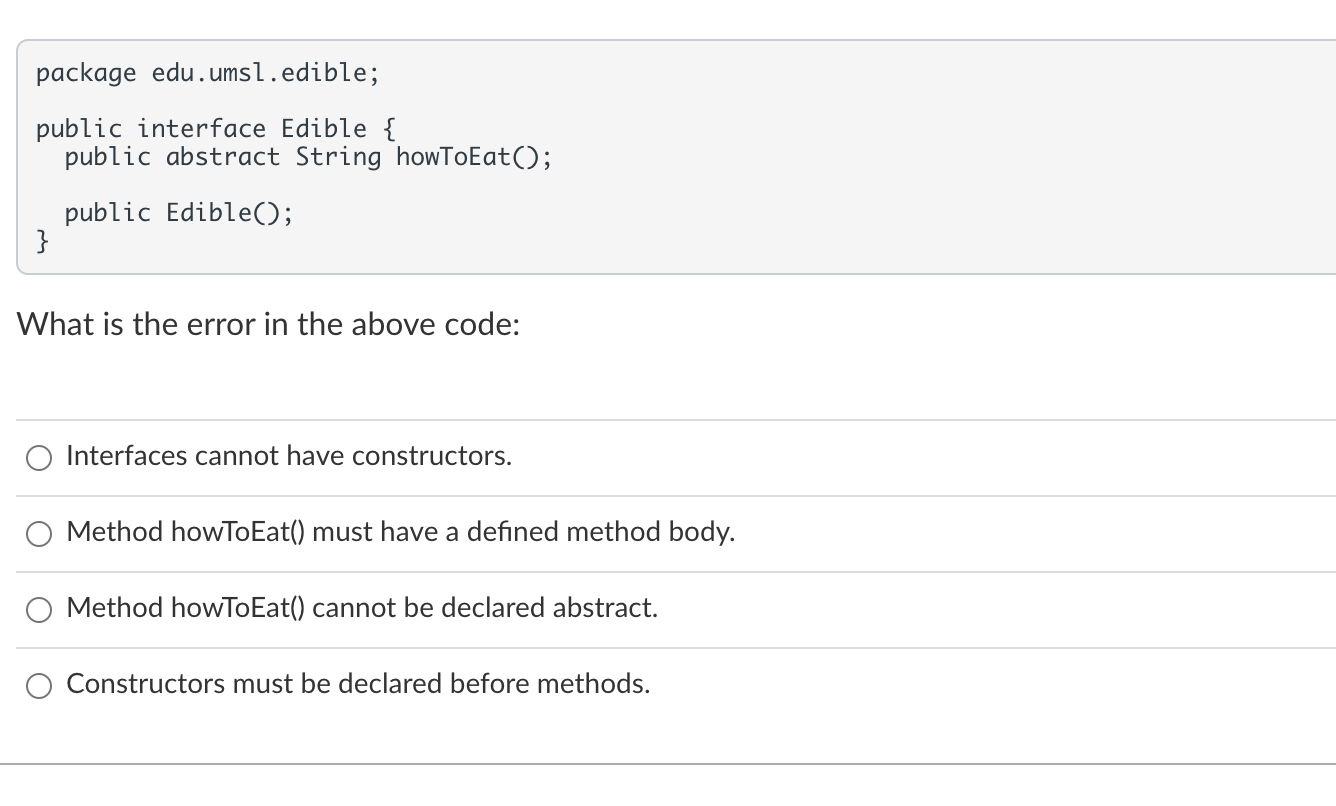
Task: Click the 'package' keyword in the code
Action: point(86,73)
